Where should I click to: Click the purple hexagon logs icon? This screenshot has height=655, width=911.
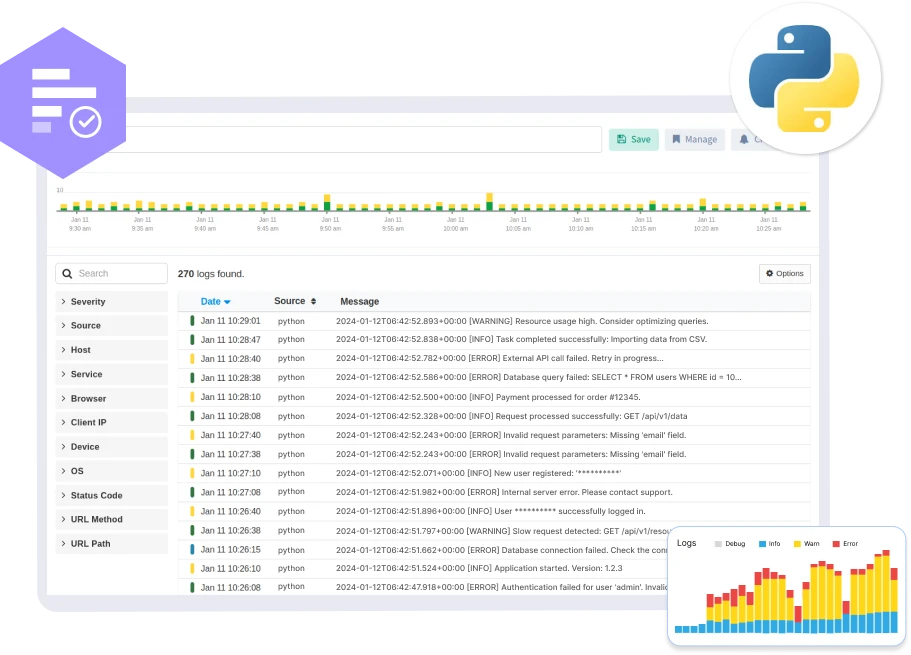point(63,103)
